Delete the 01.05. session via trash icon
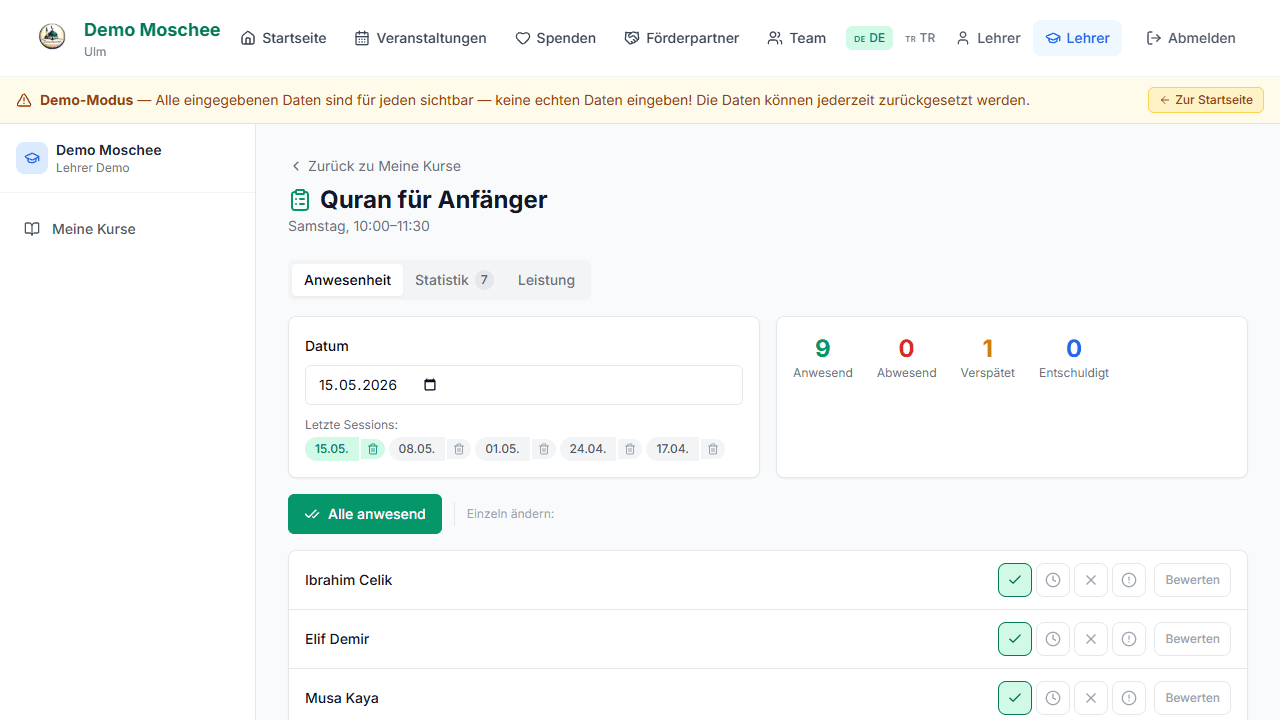 point(544,449)
